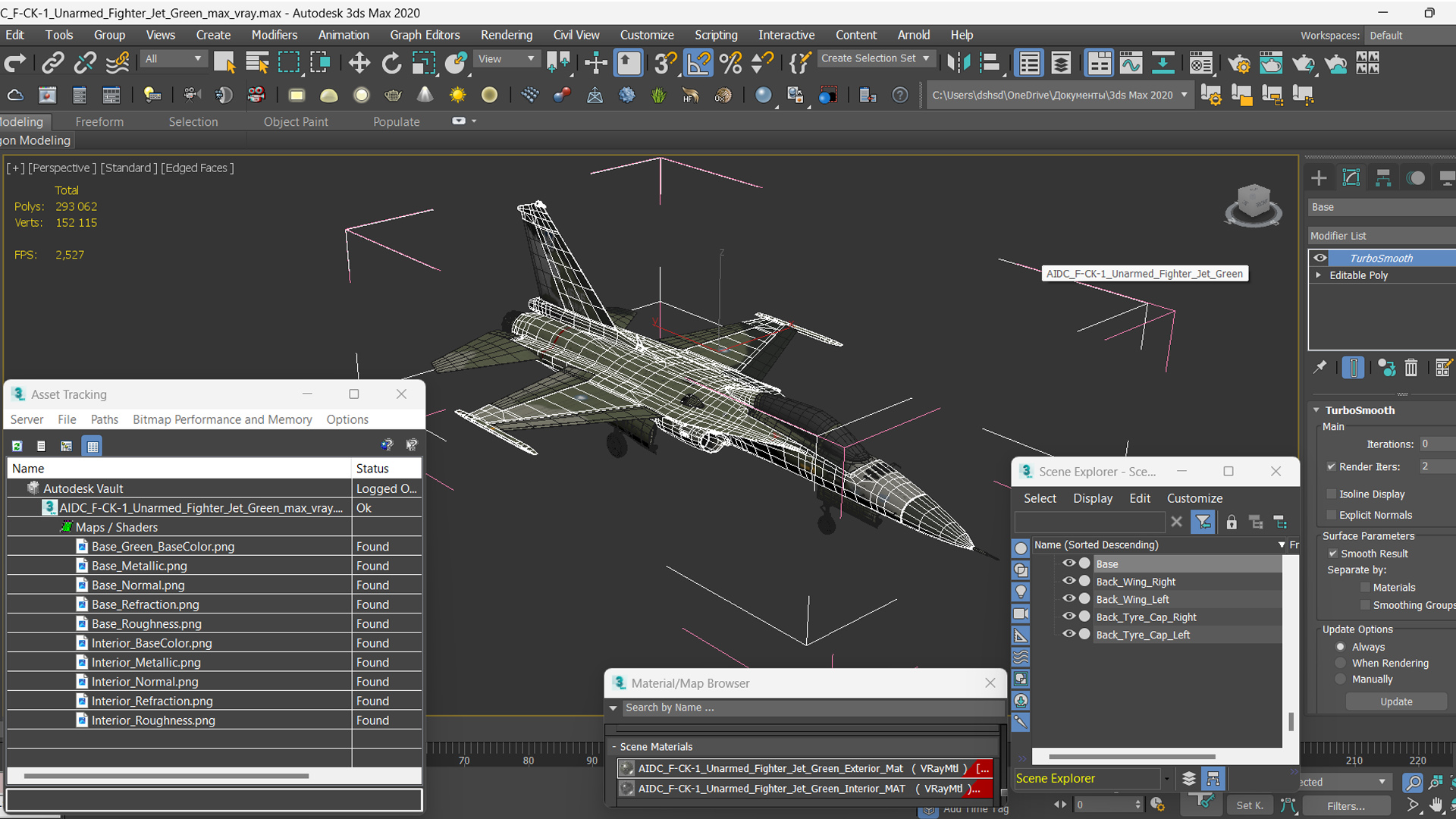The image size is (1456, 819).
Task: Open Bitmap Performance and Memory menu
Action: 222,419
